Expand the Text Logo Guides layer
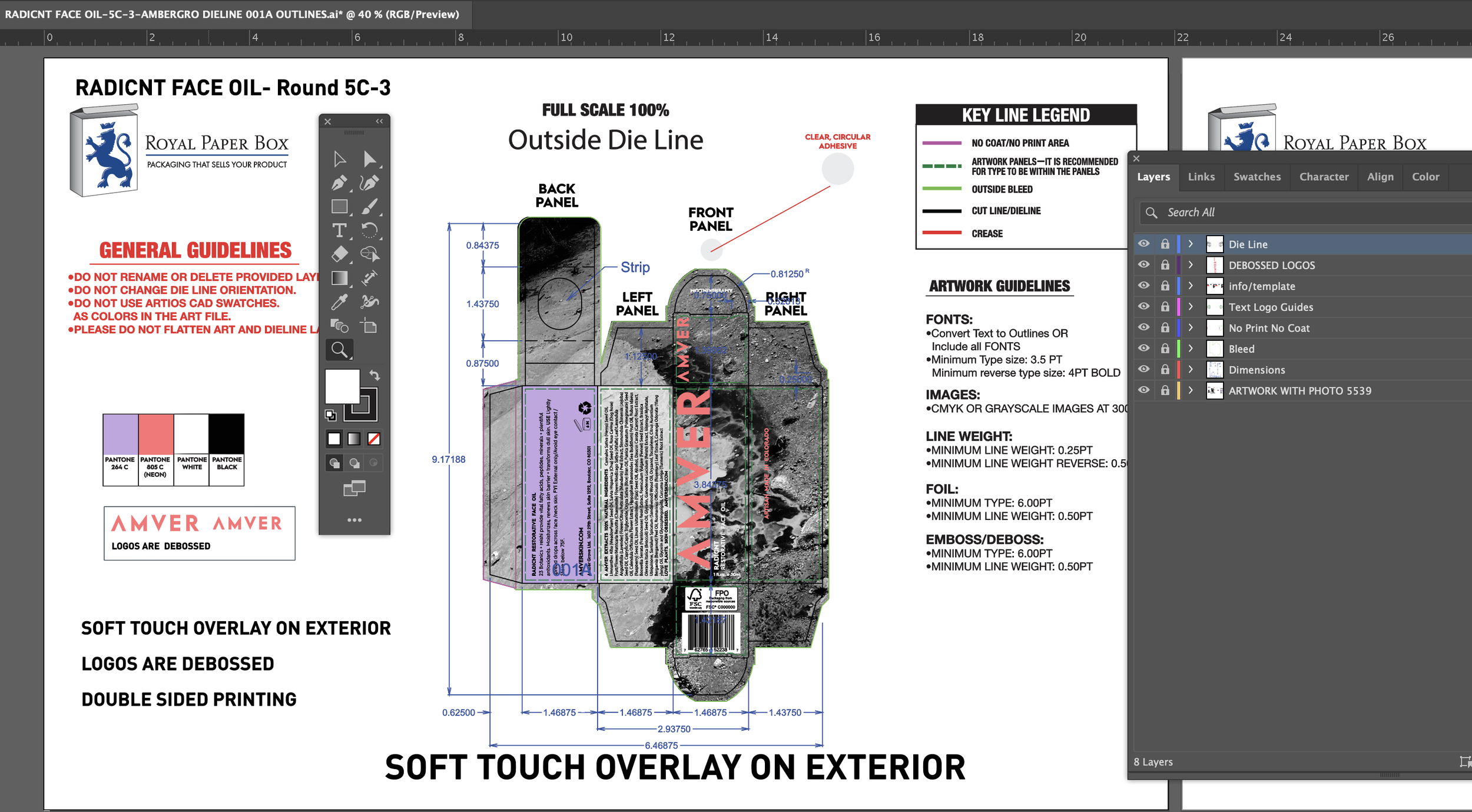Screen dimensions: 1472x812 click(x=1191, y=307)
